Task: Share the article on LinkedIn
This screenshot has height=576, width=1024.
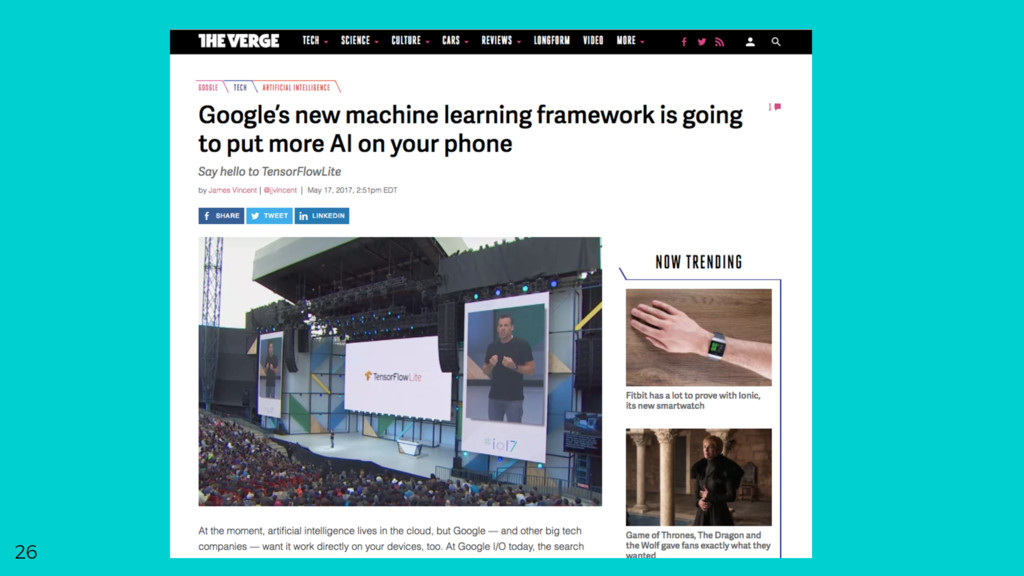Action: 322,216
